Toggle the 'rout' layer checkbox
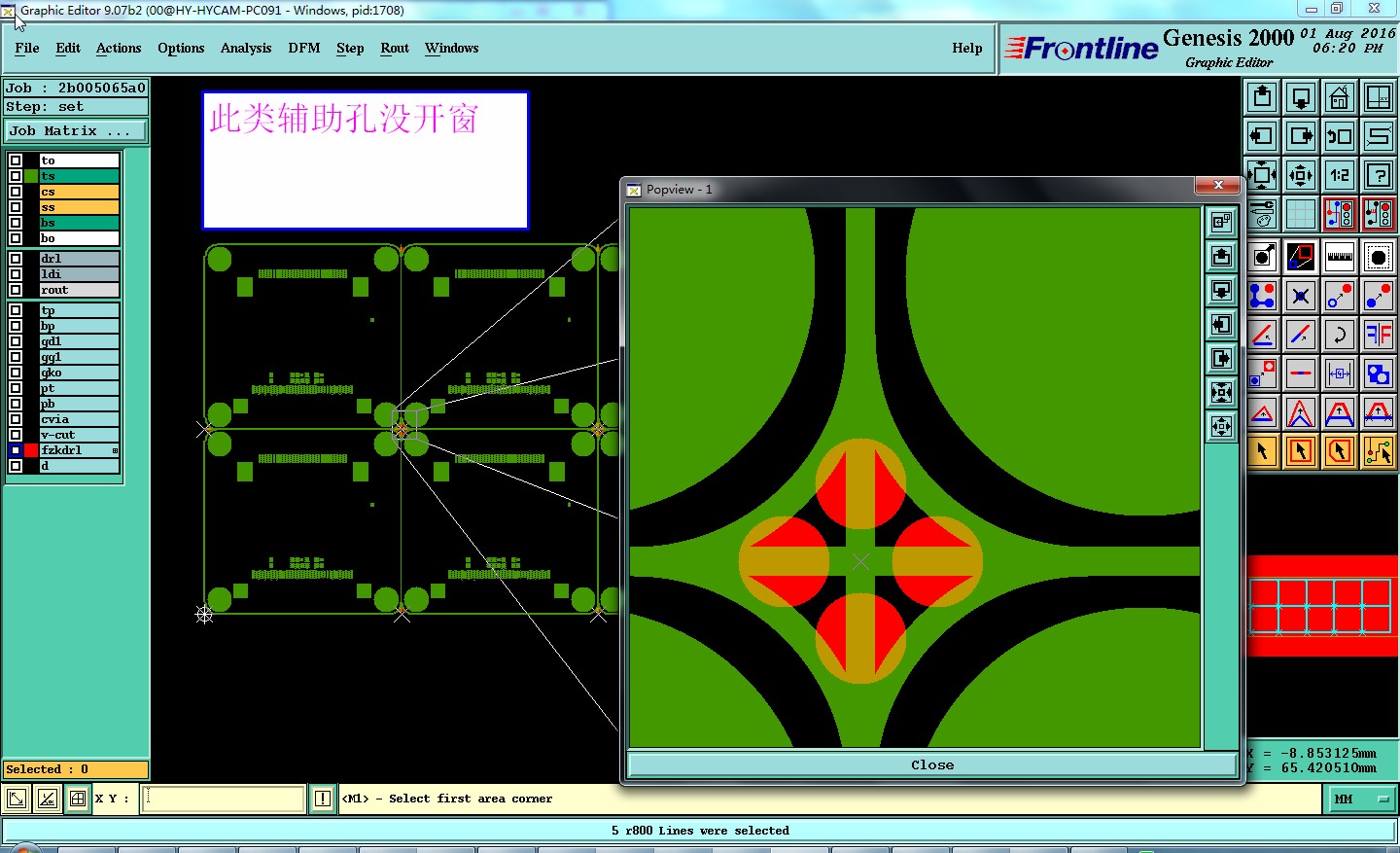Screen dimensions: 1400x853 point(16,290)
